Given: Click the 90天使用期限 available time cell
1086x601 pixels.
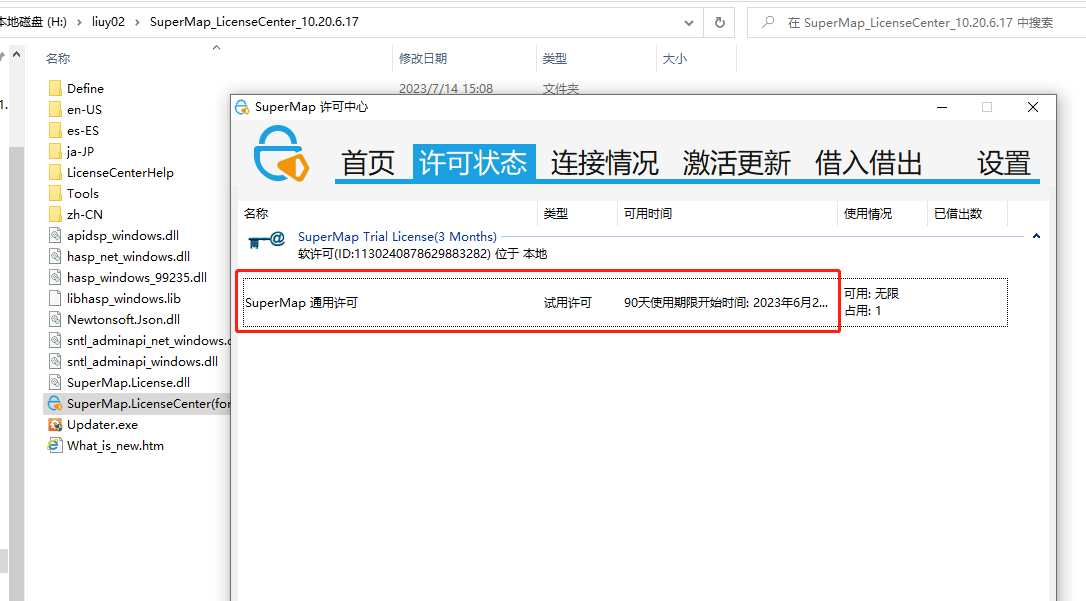Looking at the screenshot, I should click(726, 303).
